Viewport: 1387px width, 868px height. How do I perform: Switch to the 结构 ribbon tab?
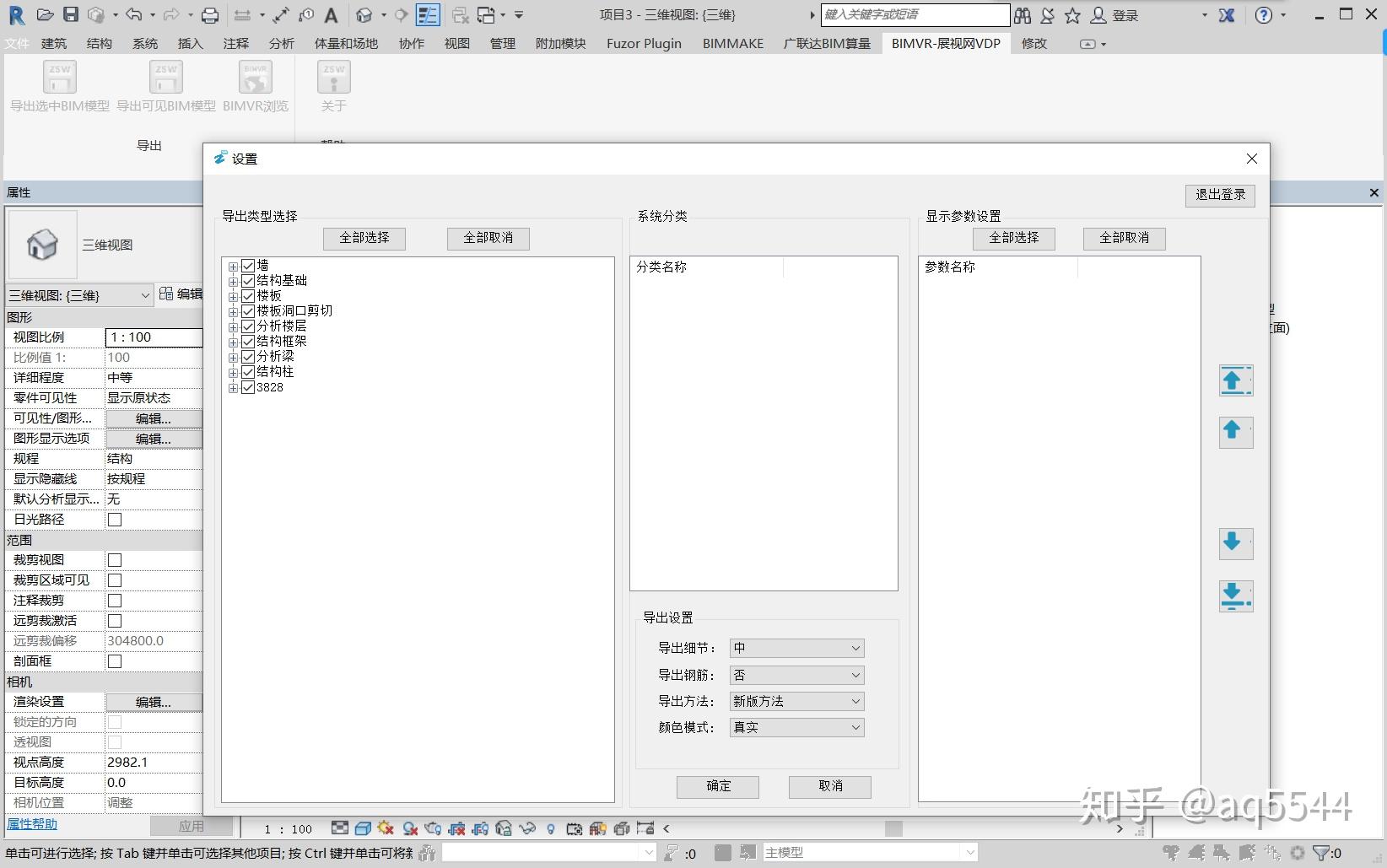100,44
